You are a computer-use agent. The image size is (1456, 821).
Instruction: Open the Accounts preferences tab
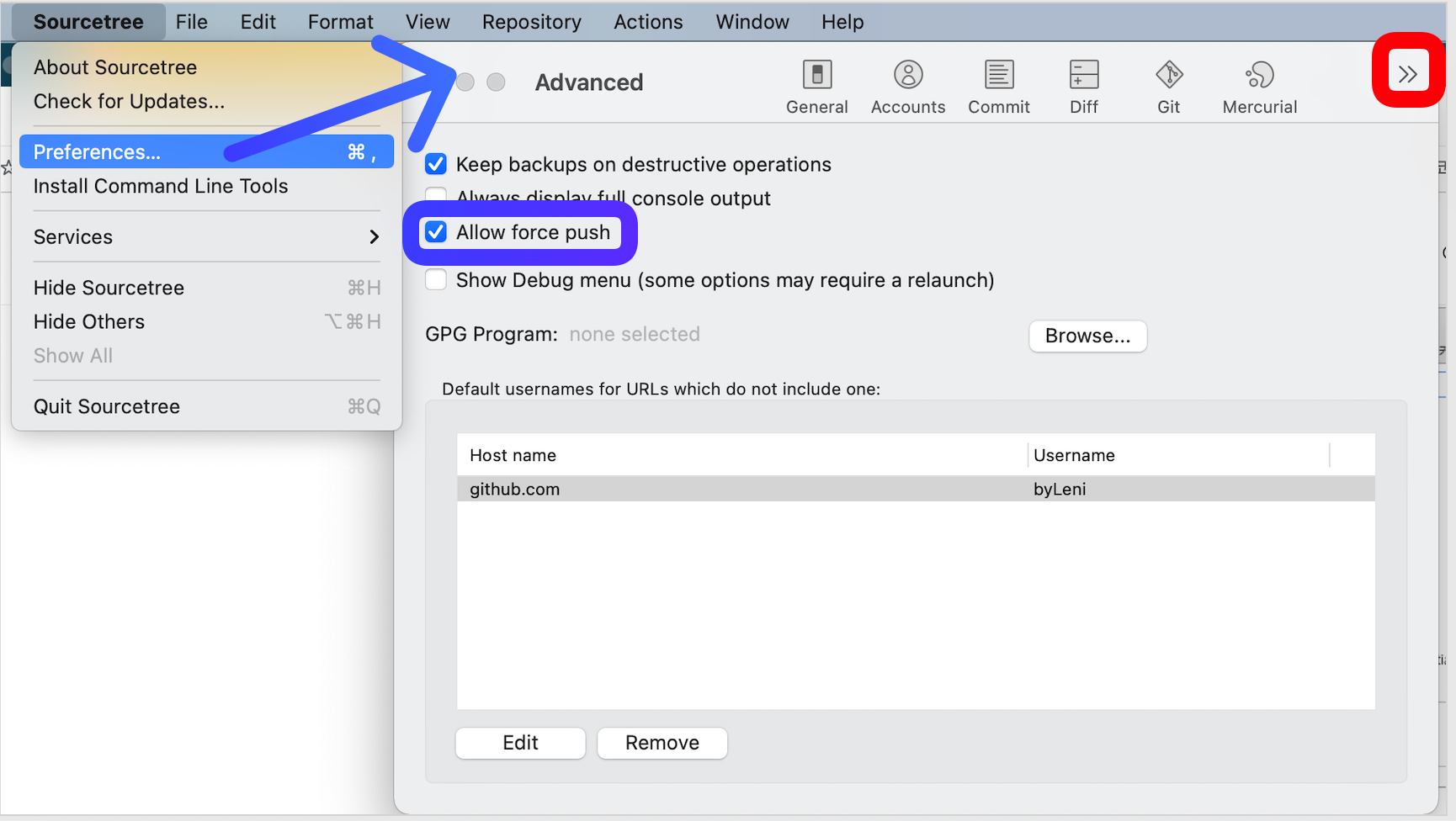click(908, 87)
